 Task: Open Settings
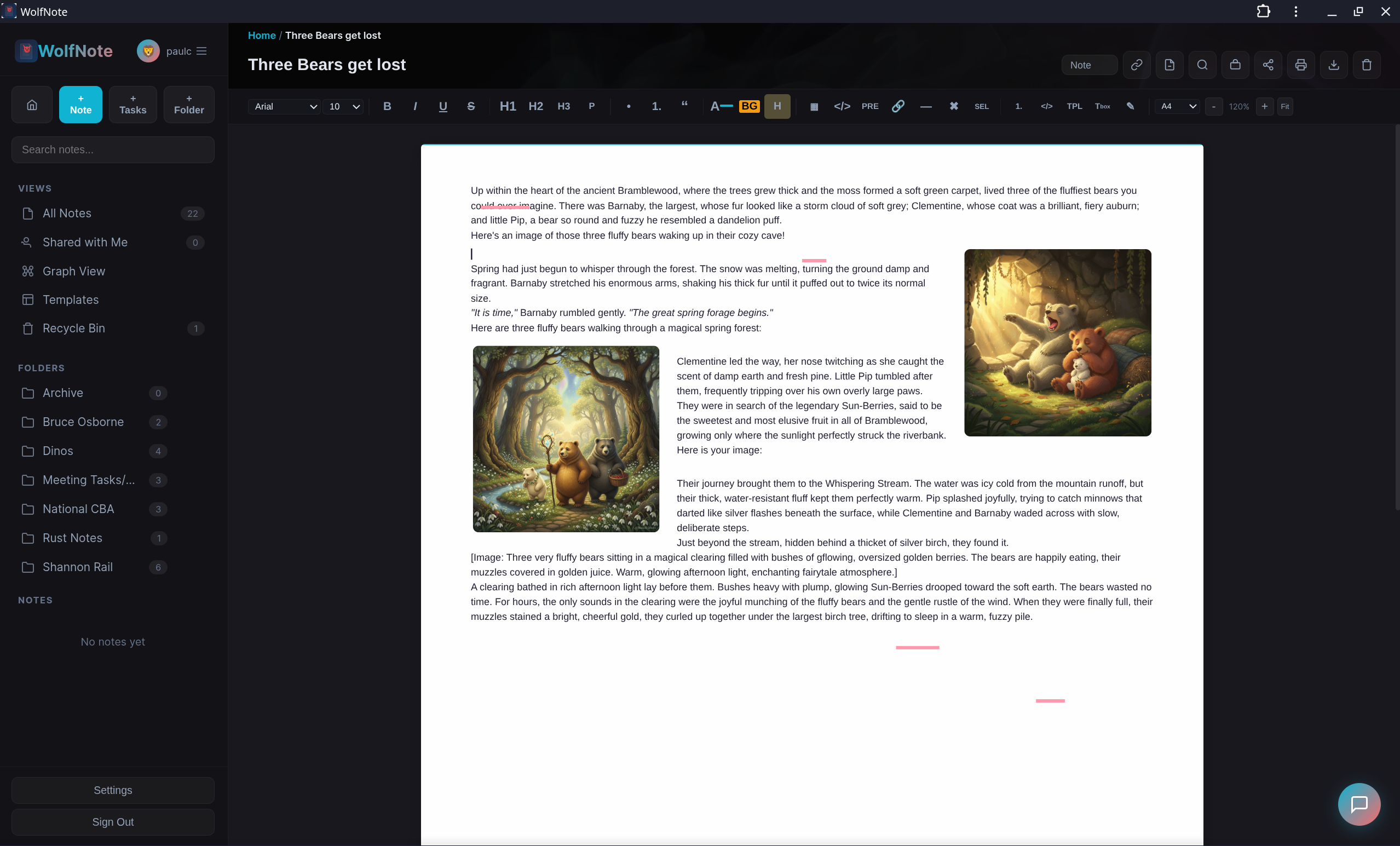pos(112,790)
